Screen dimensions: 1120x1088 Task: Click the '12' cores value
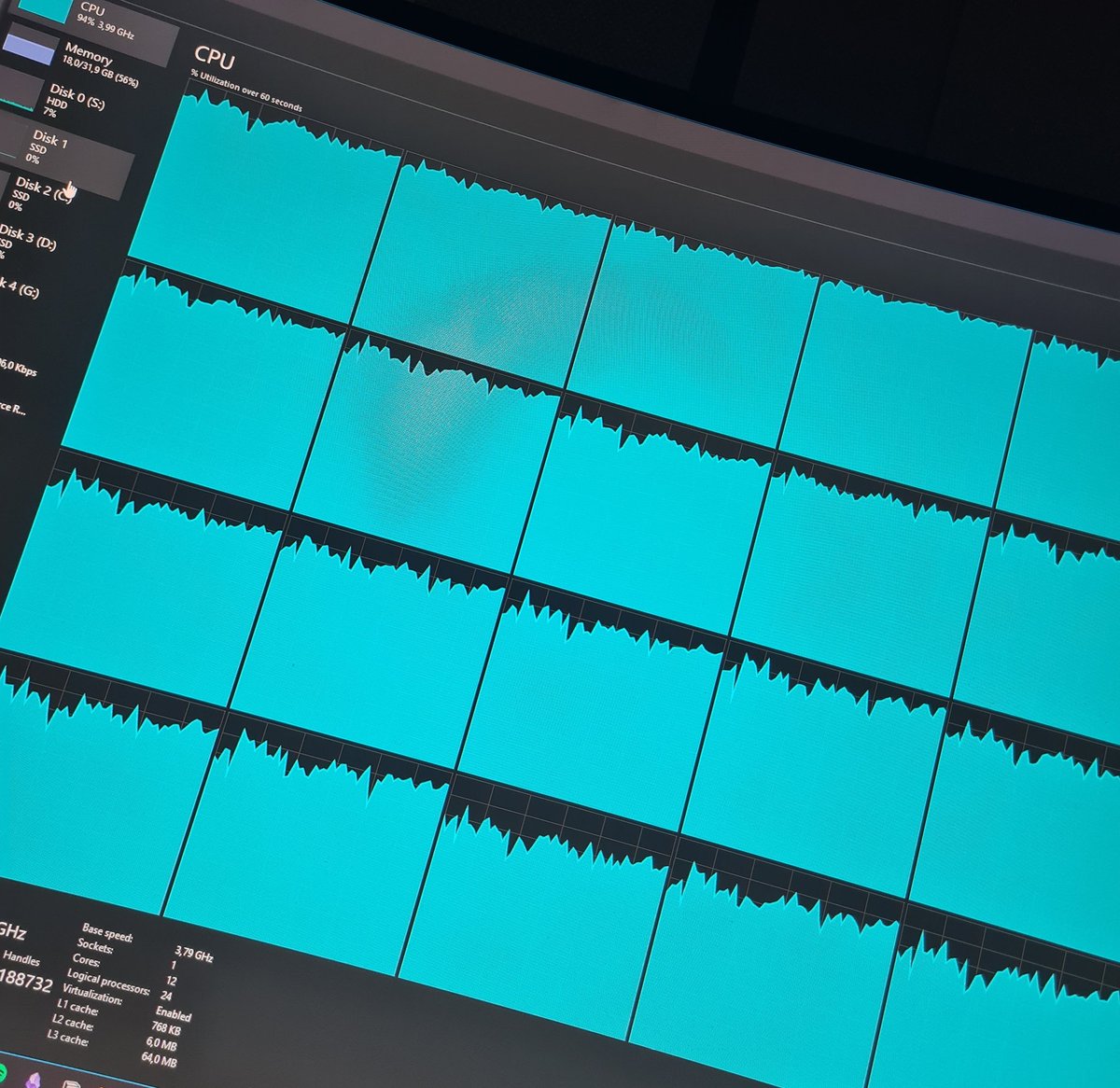point(171,981)
